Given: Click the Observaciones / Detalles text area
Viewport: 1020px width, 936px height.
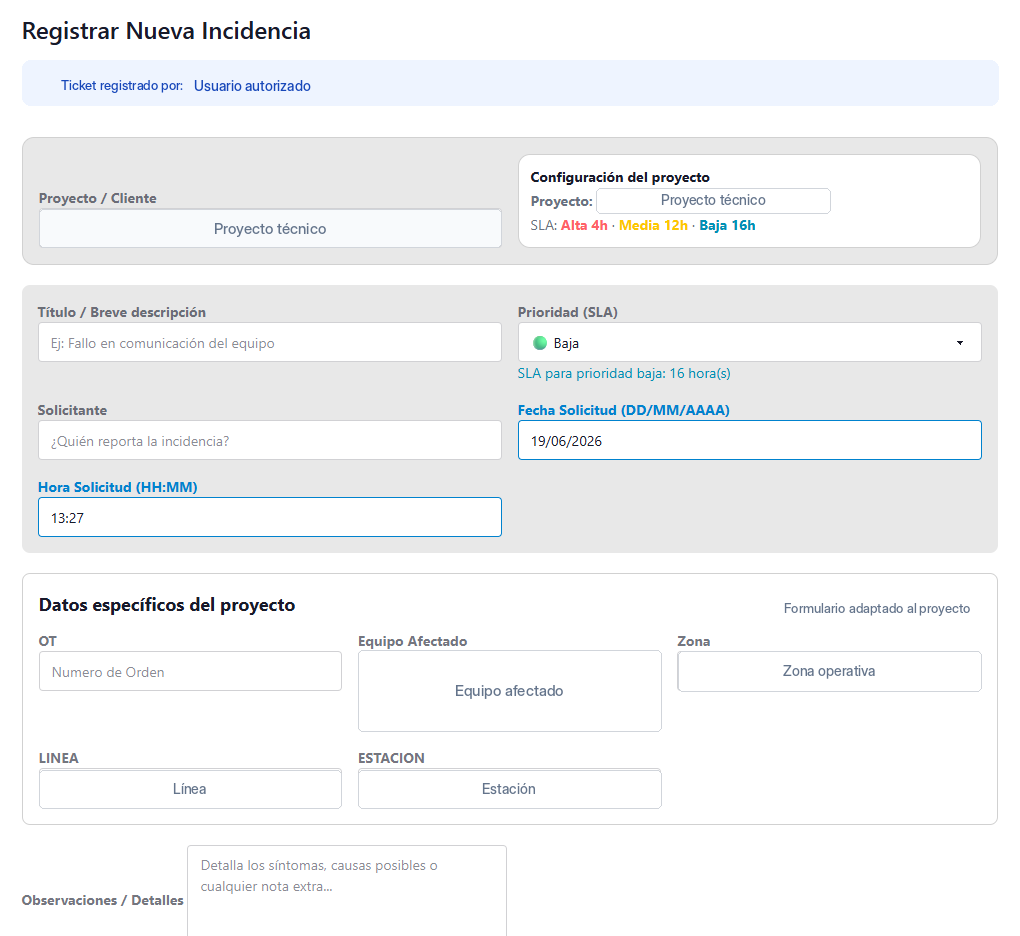Looking at the screenshot, I should coord(347,891).
